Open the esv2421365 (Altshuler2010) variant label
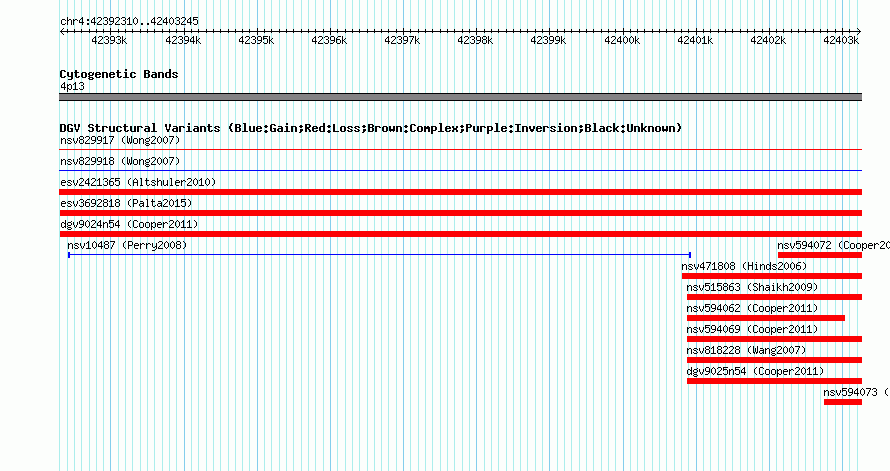This screenshot has width=890, height=471. click(138, 182)
